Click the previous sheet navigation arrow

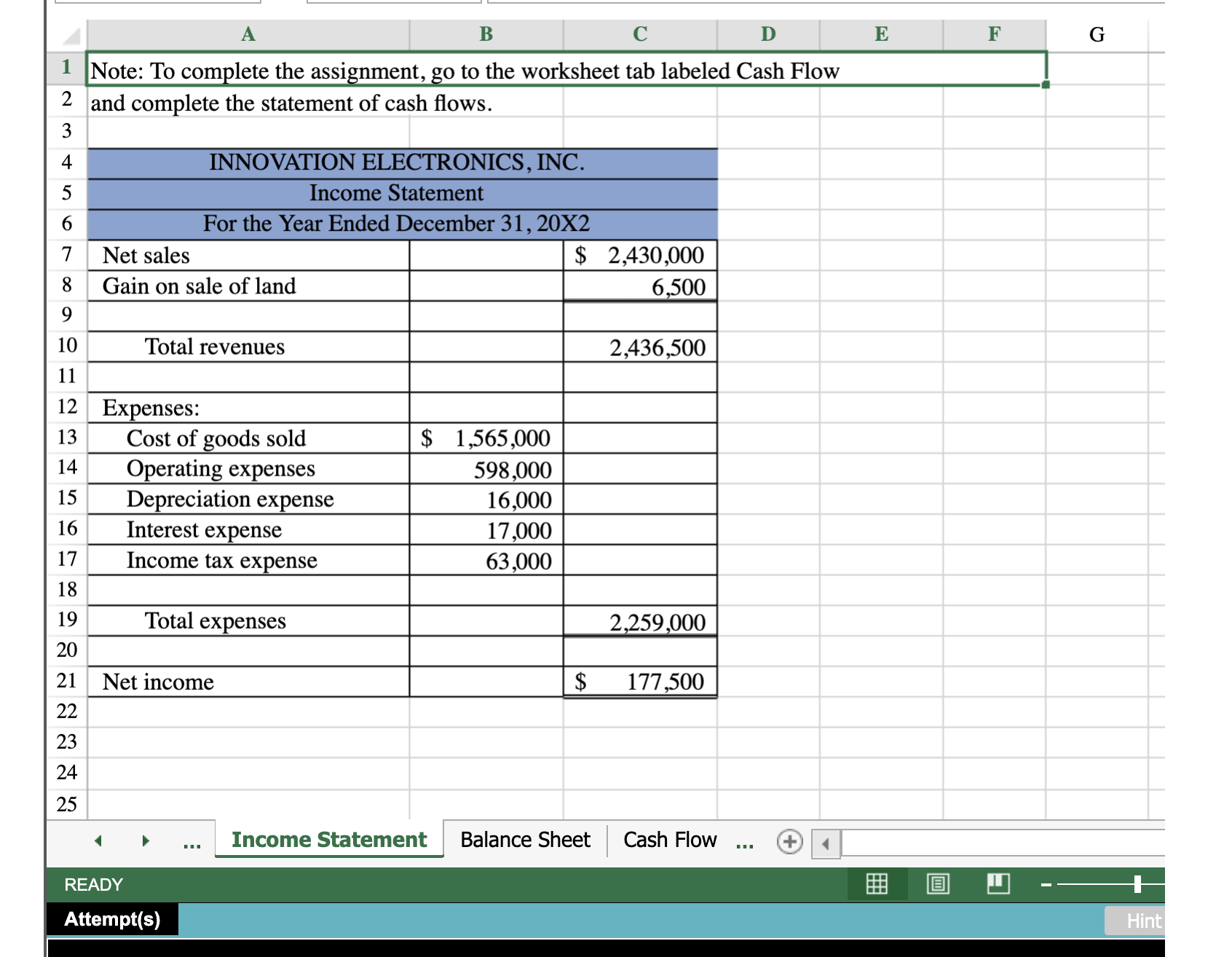(99, 840)
